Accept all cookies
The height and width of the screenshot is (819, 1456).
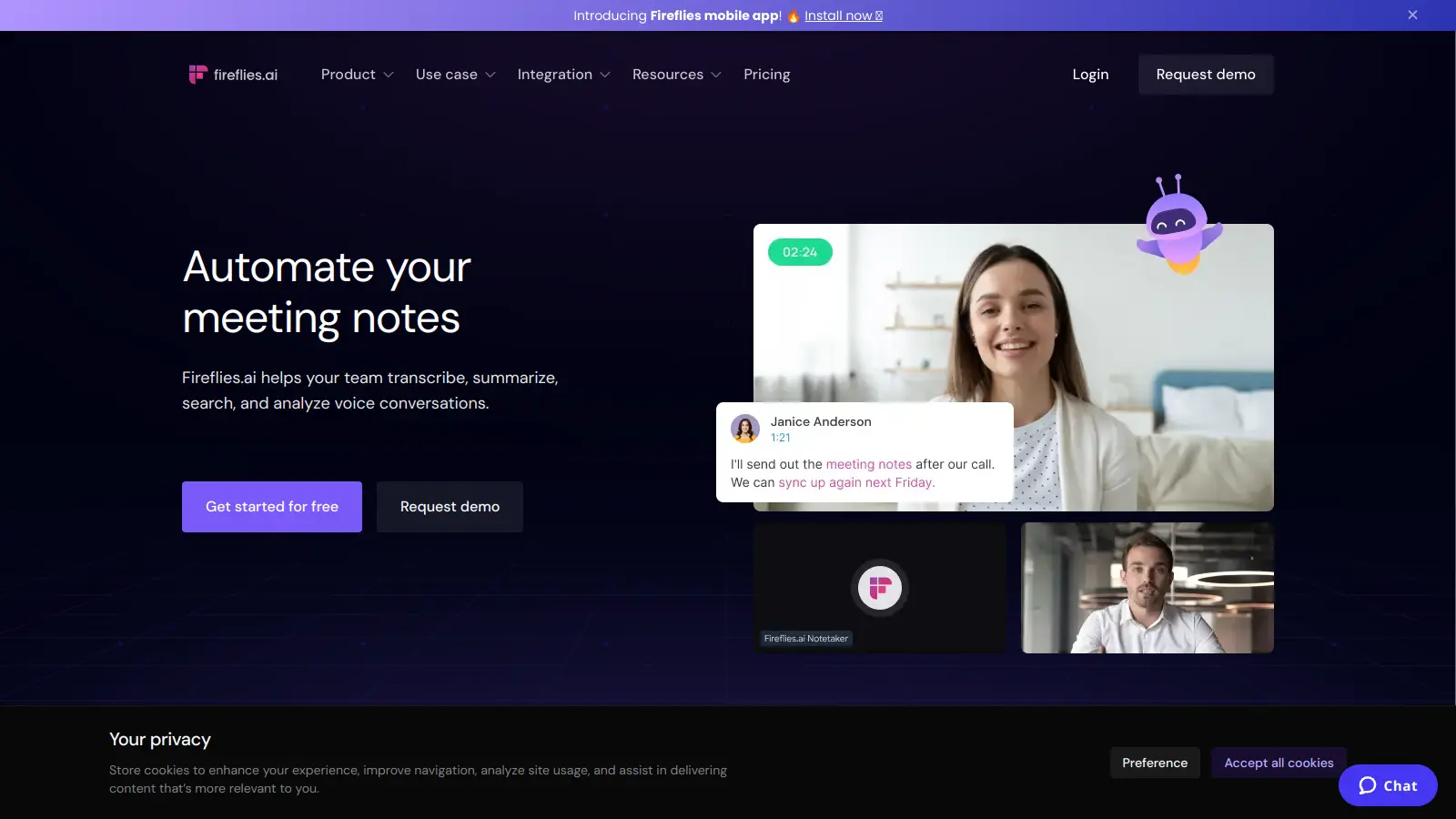[x=1278, y=763]
